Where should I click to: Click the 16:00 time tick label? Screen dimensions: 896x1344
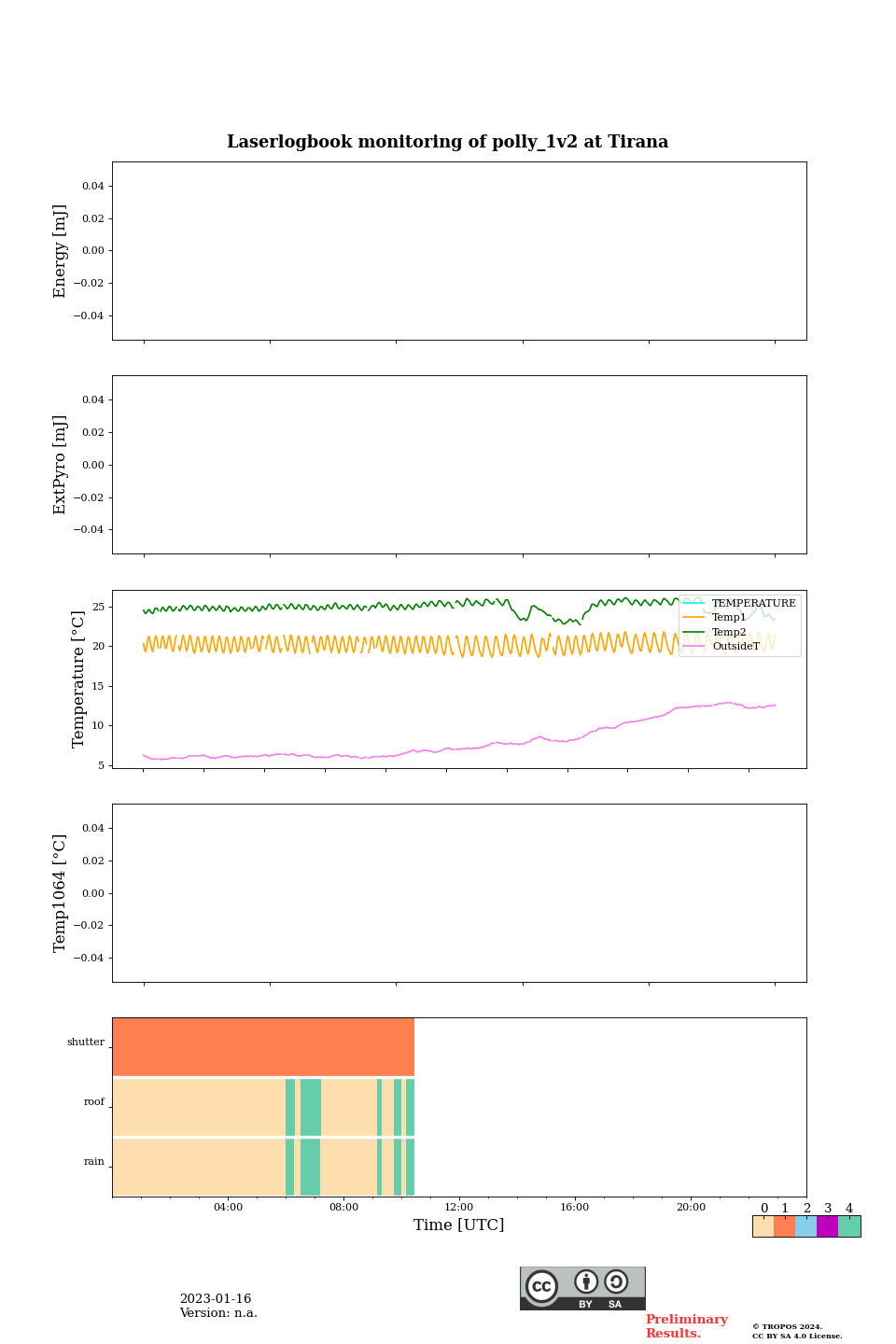[x=575, y=1208]
